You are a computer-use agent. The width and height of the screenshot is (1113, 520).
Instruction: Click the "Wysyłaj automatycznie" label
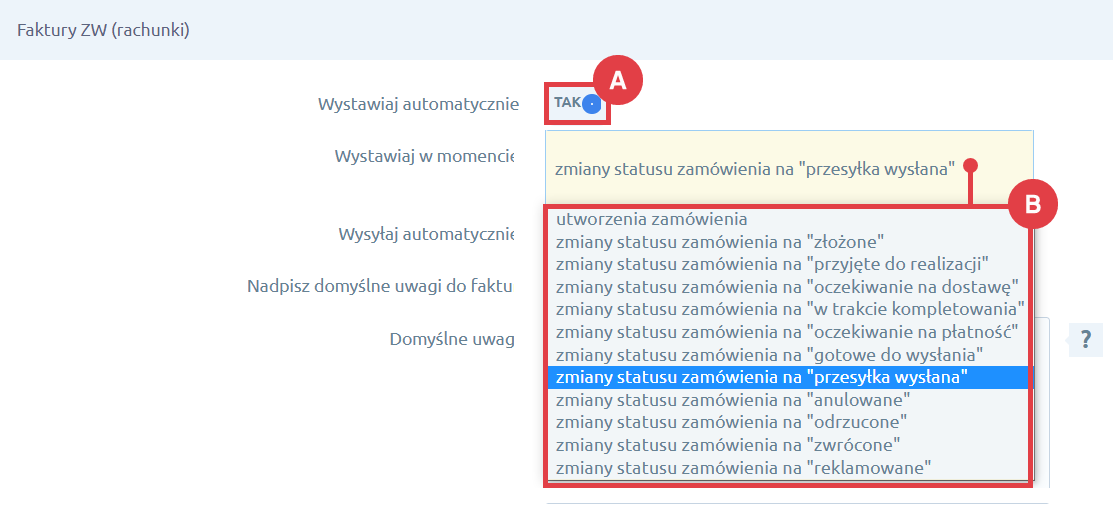(x=427, y=234)
